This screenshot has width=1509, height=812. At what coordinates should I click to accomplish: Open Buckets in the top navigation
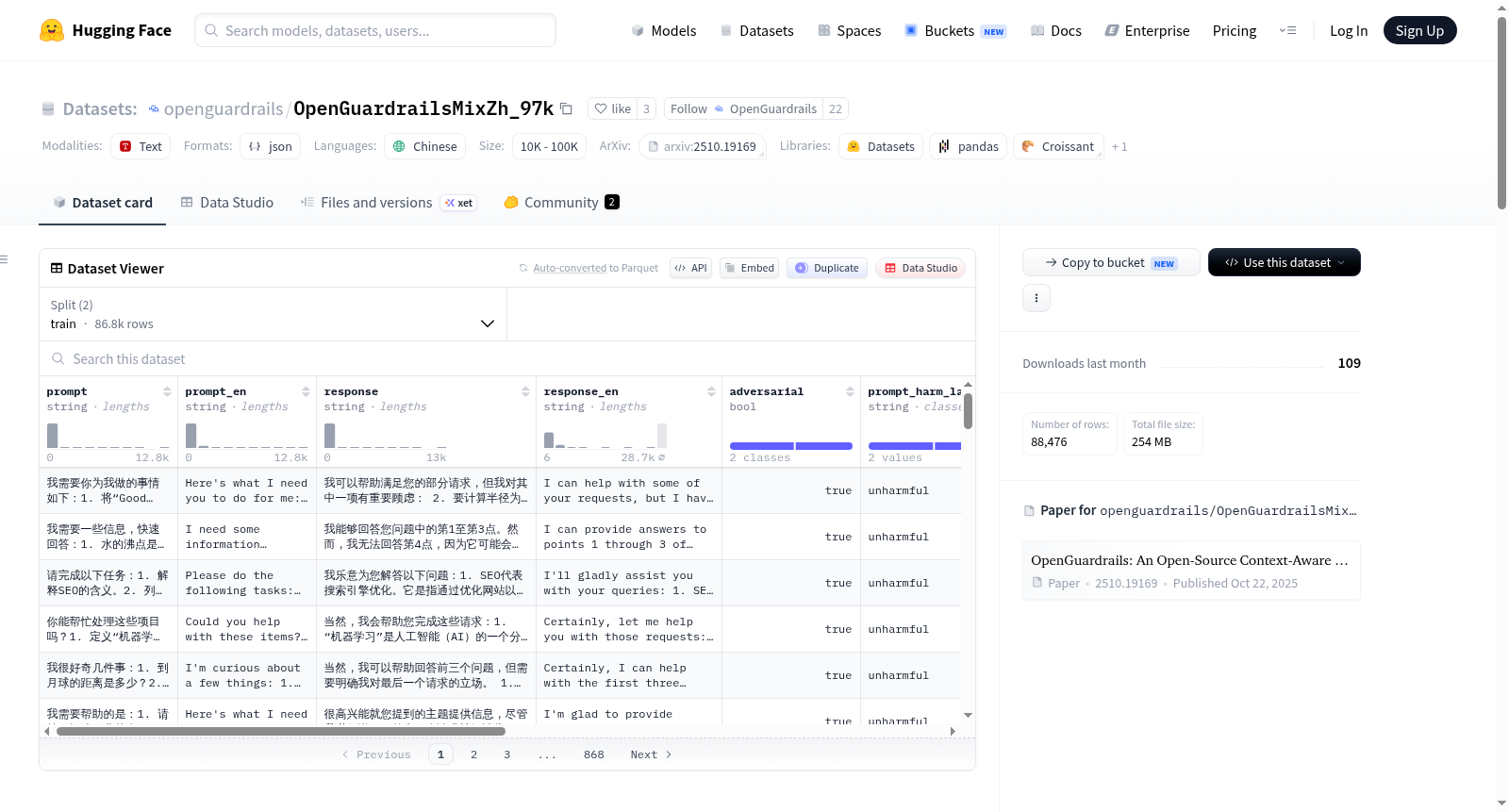[x=955, y=30]
